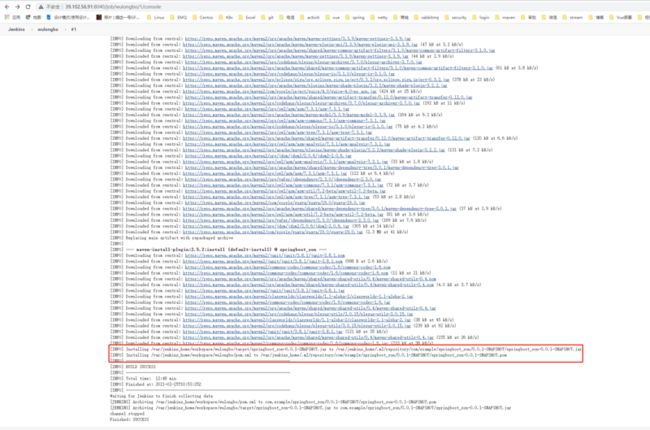Select the Archiving pom.xml warning line
Image resolution: width=650 pixels, height=430 pixels.
[273, 402]
